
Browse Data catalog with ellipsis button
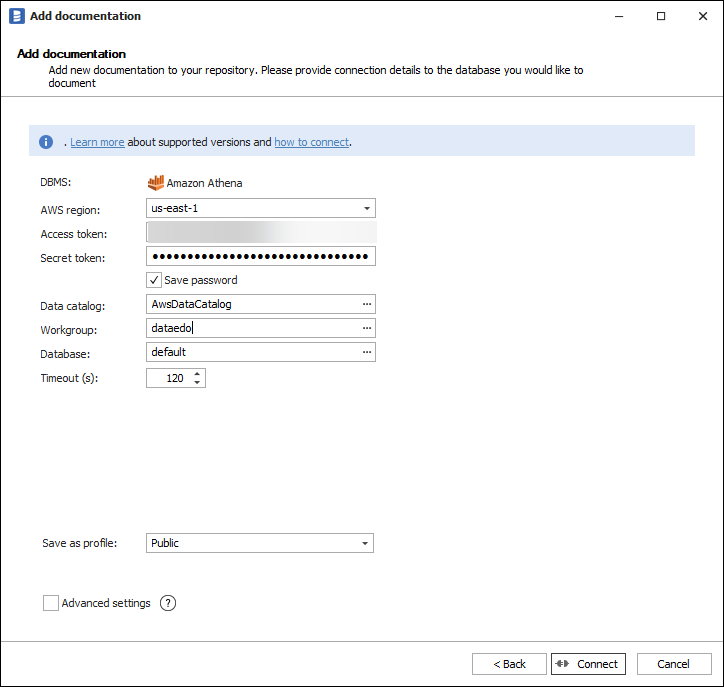pos(367,304)
